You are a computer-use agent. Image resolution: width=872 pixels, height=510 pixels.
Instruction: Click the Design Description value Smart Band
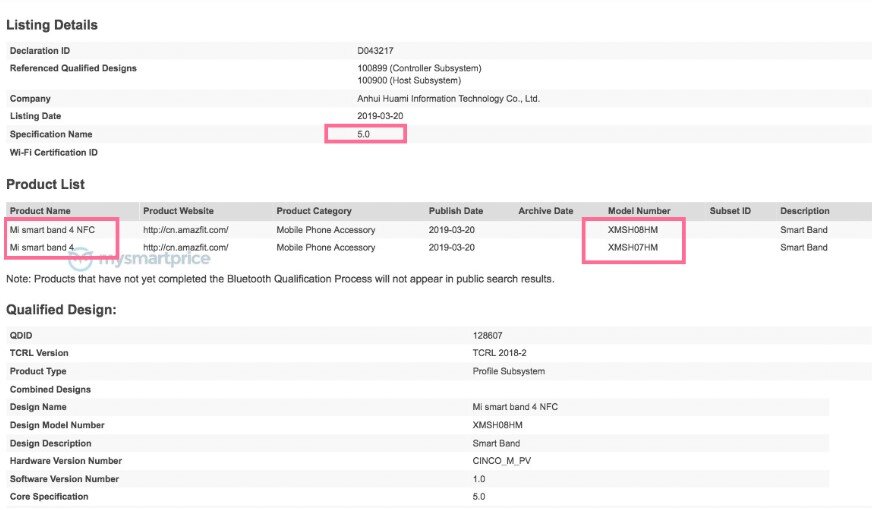click(x=496, y=443)
